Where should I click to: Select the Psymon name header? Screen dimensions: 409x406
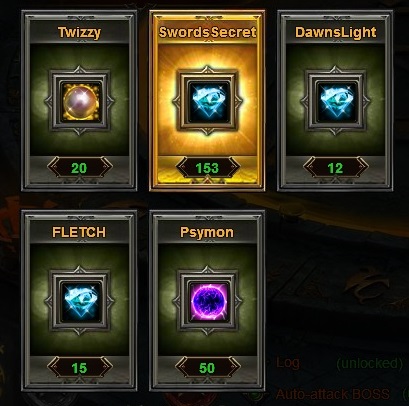pos(207,232)
